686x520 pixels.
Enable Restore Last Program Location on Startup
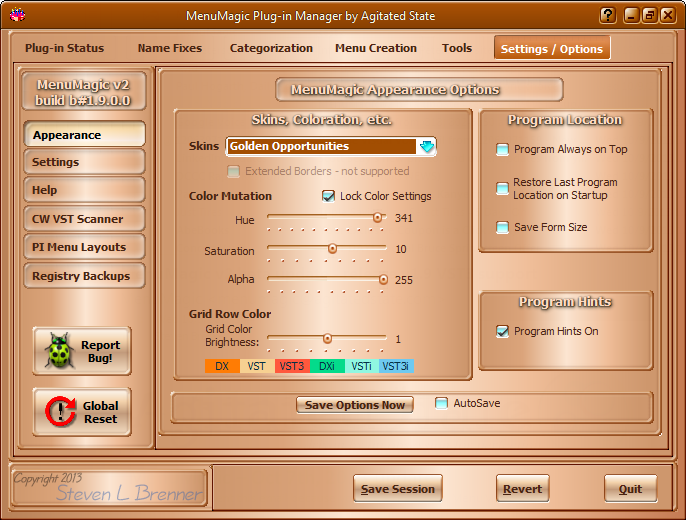click(502, 188)
